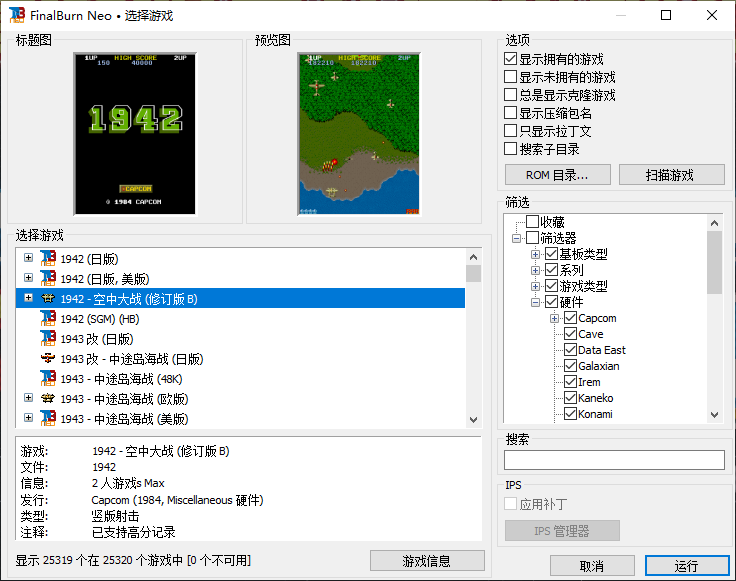Expand clones of 1943 - 中途岛海战 (美版)
The image size is (736, 581).
click(x=29, y=417)
